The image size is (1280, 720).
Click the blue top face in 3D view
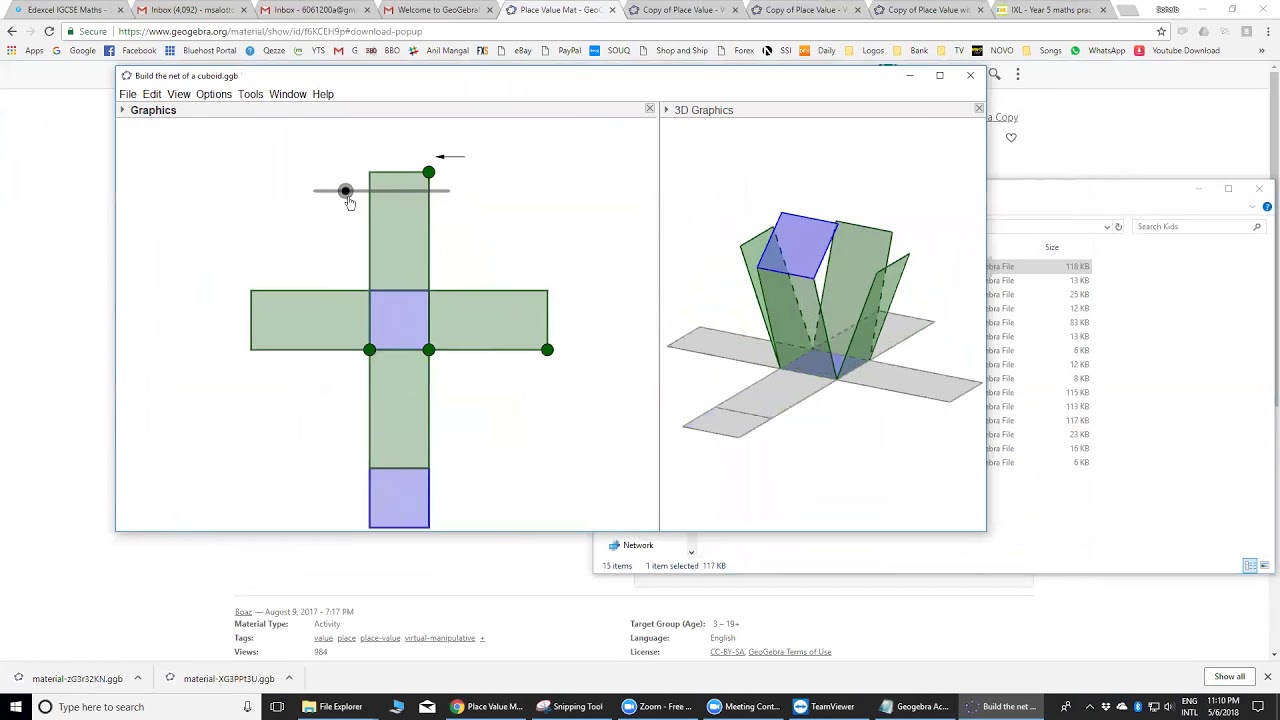point(798,246)
